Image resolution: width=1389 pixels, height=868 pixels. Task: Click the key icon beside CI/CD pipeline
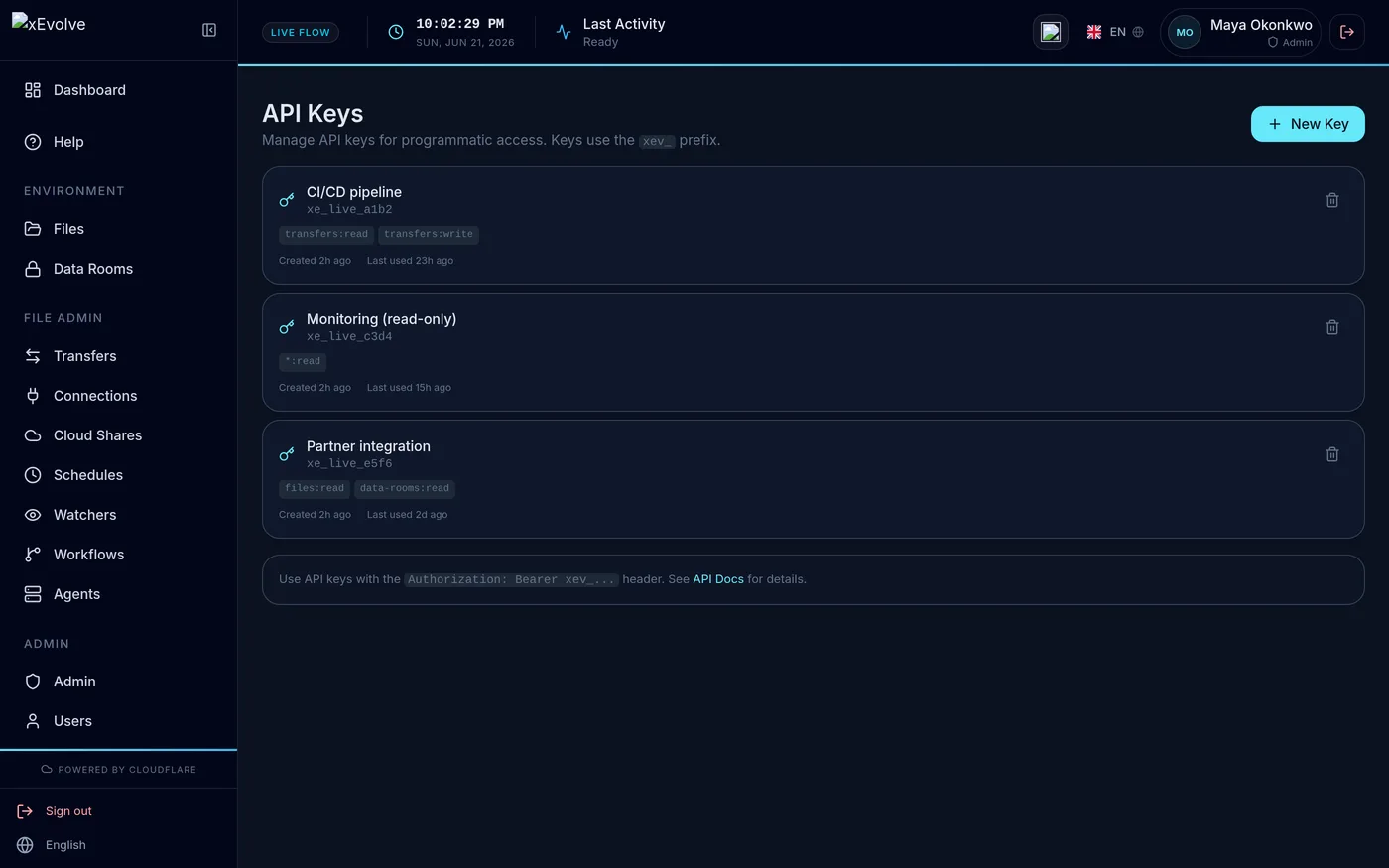click(x=287, y=200)
